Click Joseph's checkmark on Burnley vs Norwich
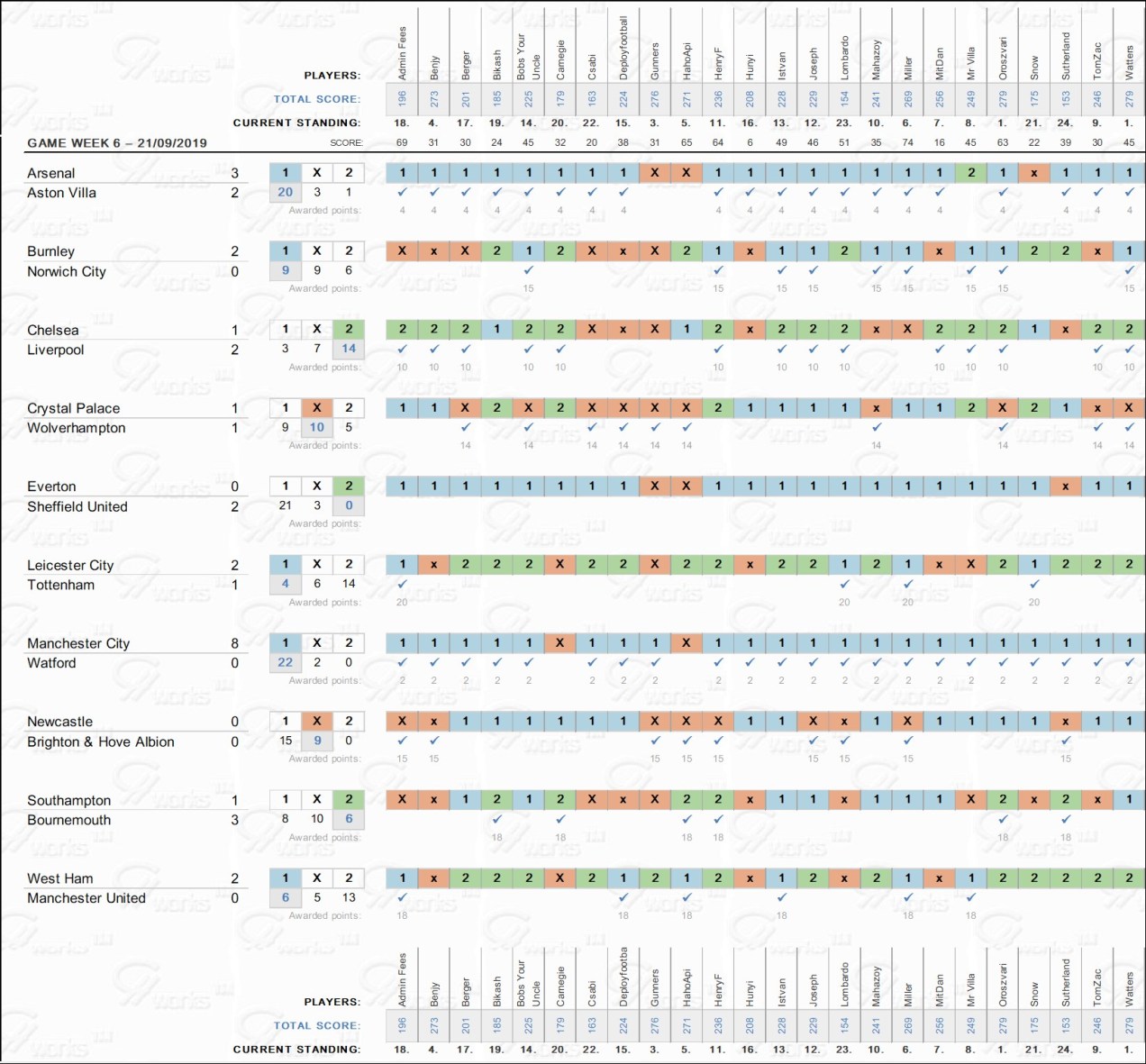Viewport: 1146px width, 1064px height. click(813, 270)
